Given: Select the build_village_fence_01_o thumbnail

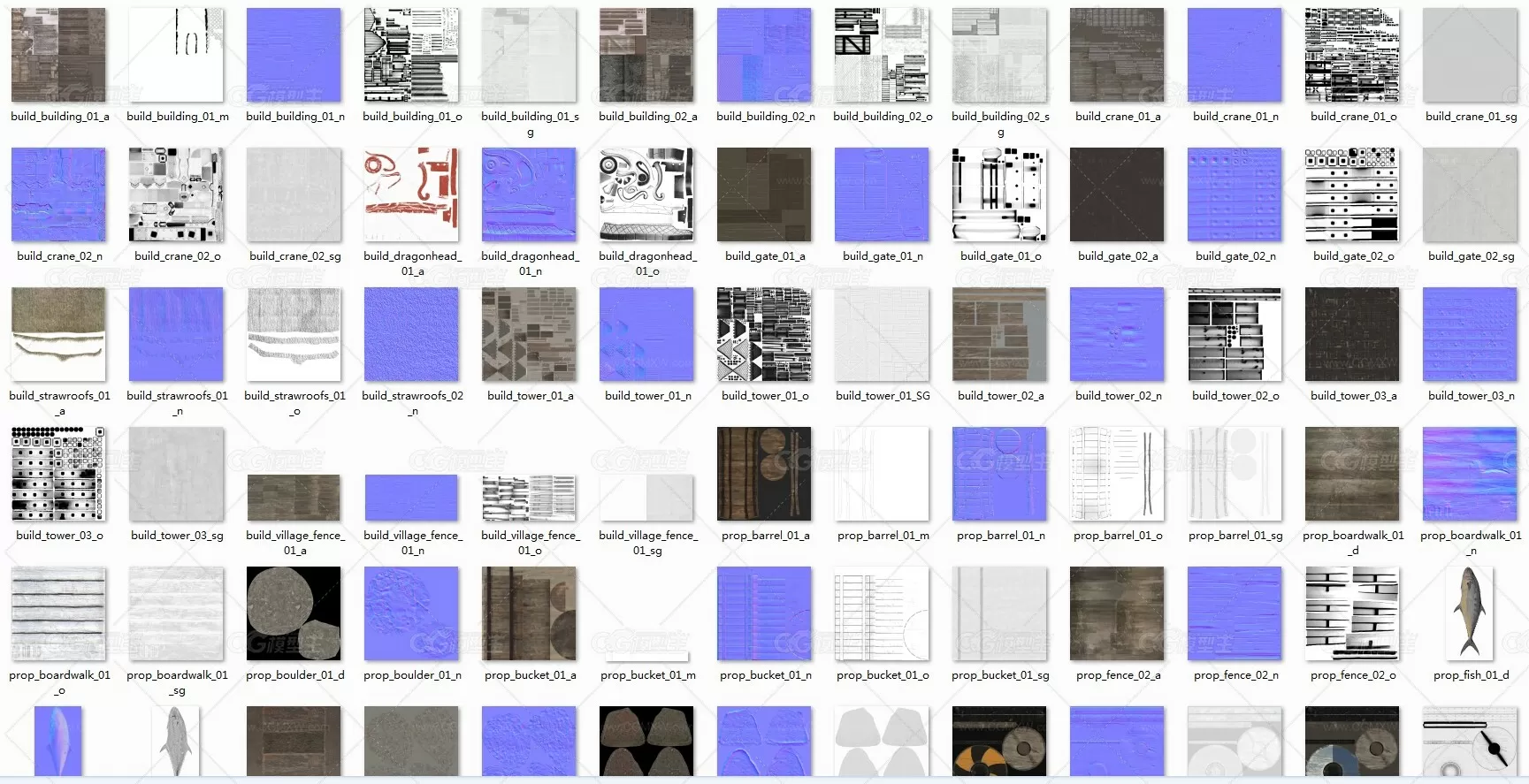Looking at the screenshot, I should coord(529,498).
